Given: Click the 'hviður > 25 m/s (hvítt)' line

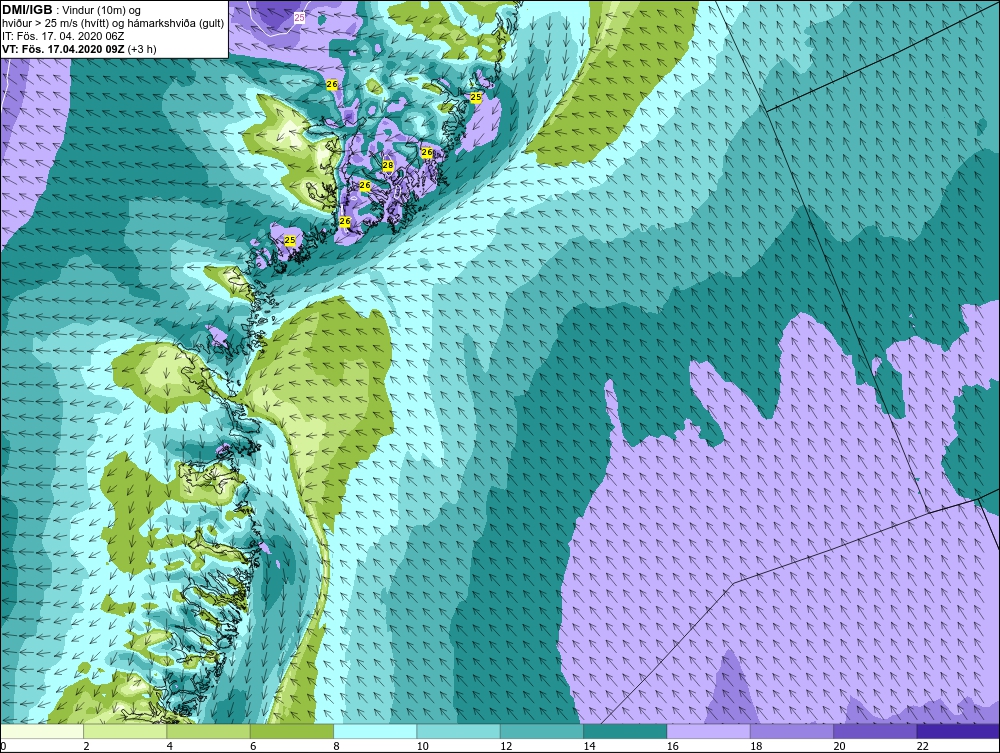Looking at the screenshot, I should pyautogui.click(x=55, y=24).
